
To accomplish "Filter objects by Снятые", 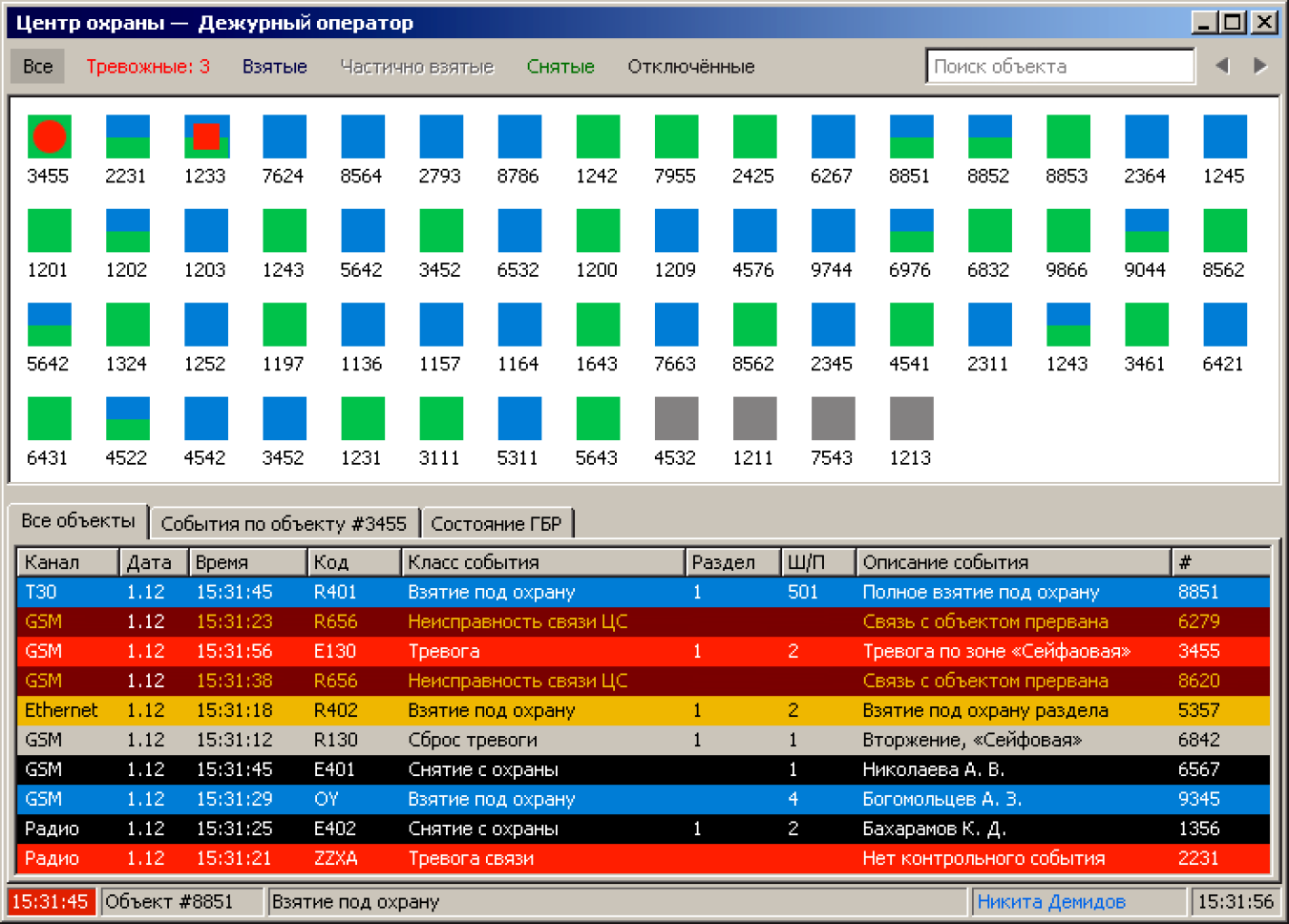I will click(560, 67).
